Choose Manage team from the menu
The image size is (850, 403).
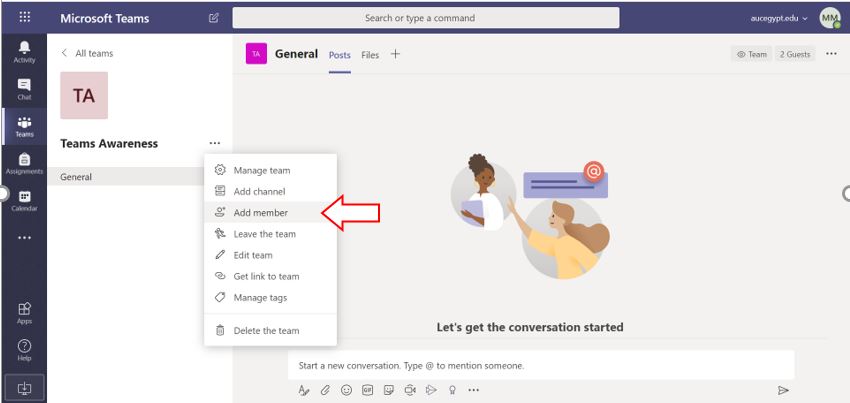pos(271,170)
